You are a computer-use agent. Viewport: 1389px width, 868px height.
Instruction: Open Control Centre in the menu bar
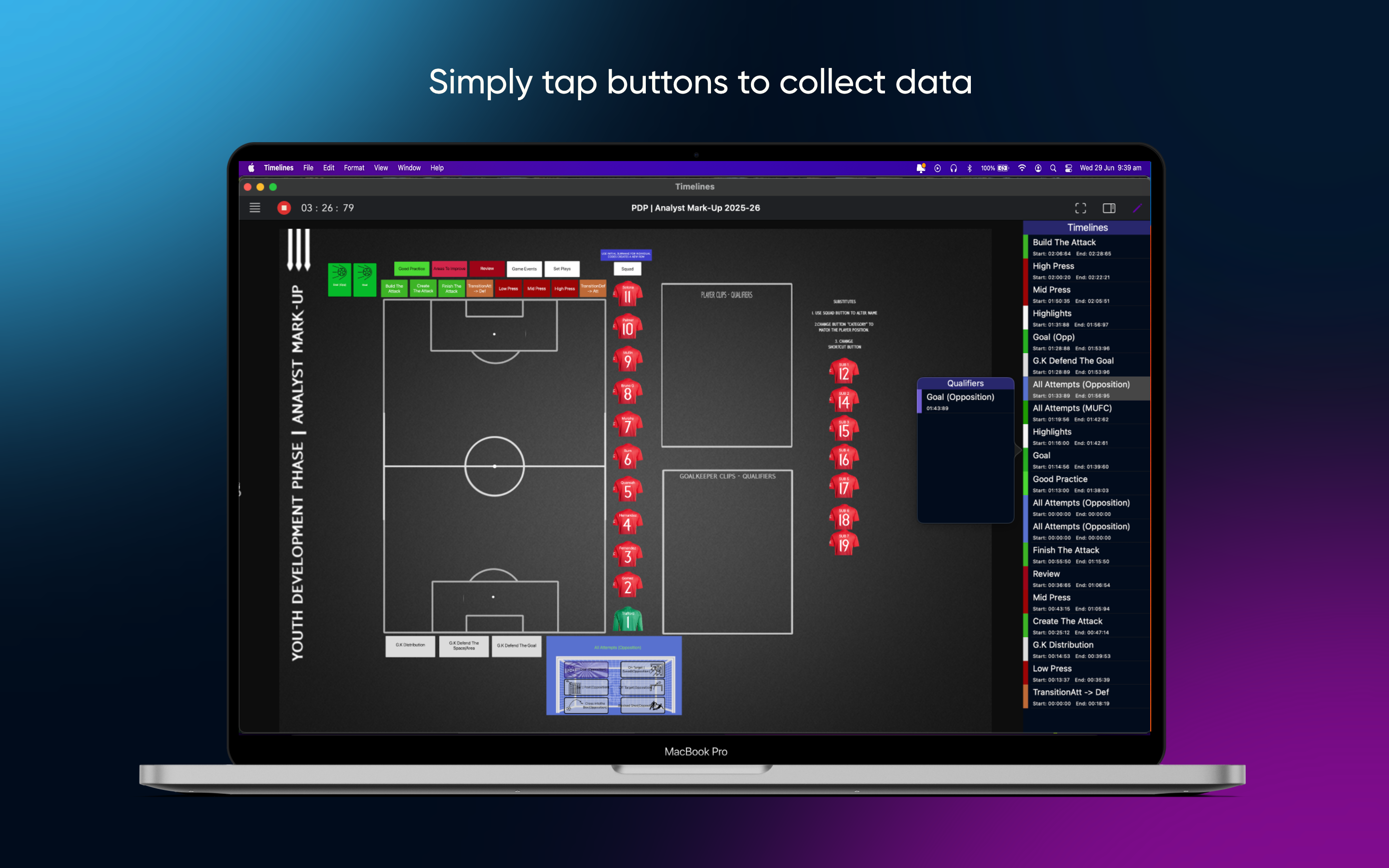(1068, 168)
